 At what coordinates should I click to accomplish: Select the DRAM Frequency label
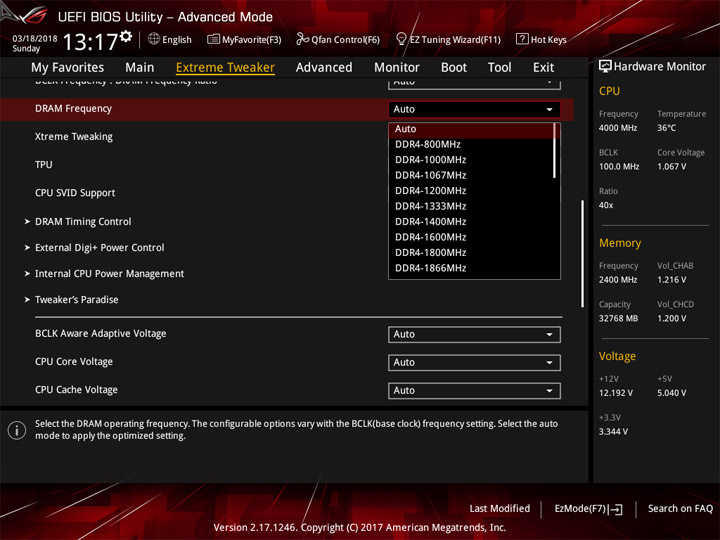[73, 109]
